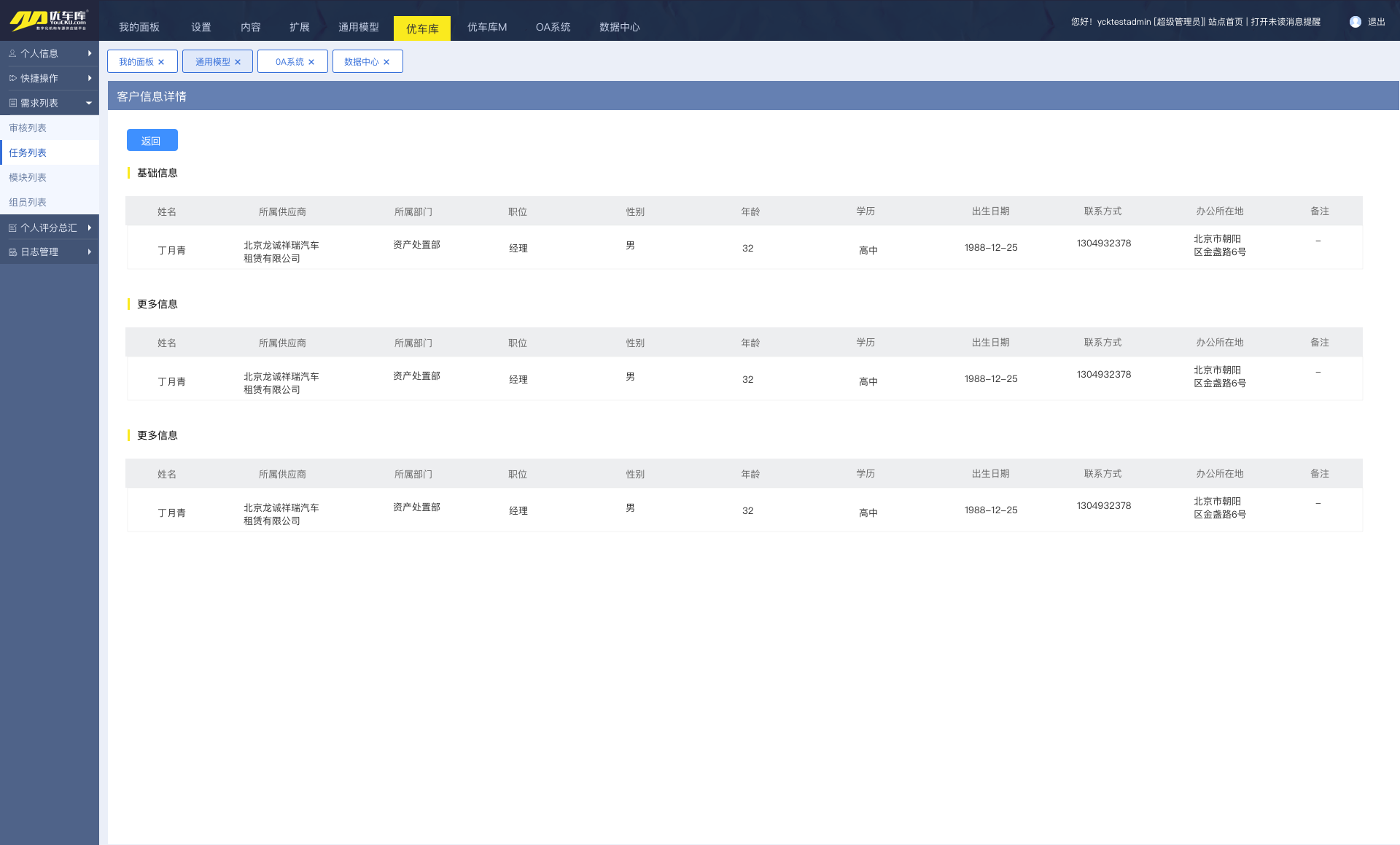Click the 快捷操作 icon in sidebar
Viewport: 1400px width, 845px height.
pyautogui.click(x=12, y=78)
